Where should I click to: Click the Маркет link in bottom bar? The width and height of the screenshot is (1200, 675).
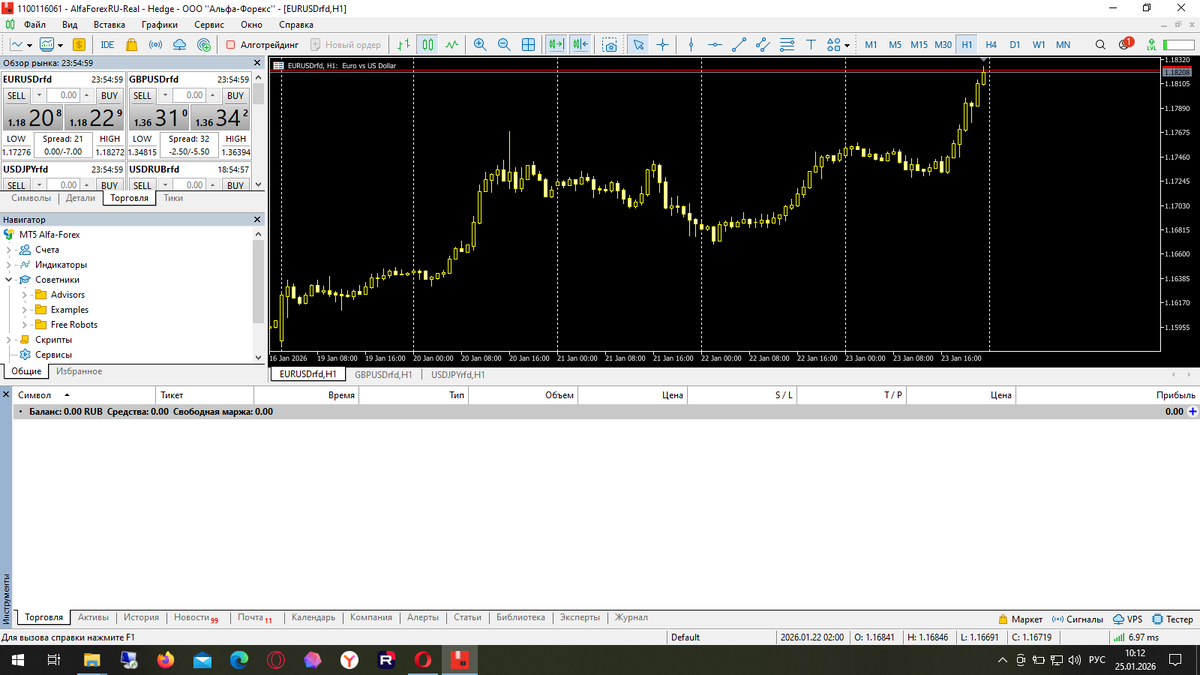coord(1020,619)
